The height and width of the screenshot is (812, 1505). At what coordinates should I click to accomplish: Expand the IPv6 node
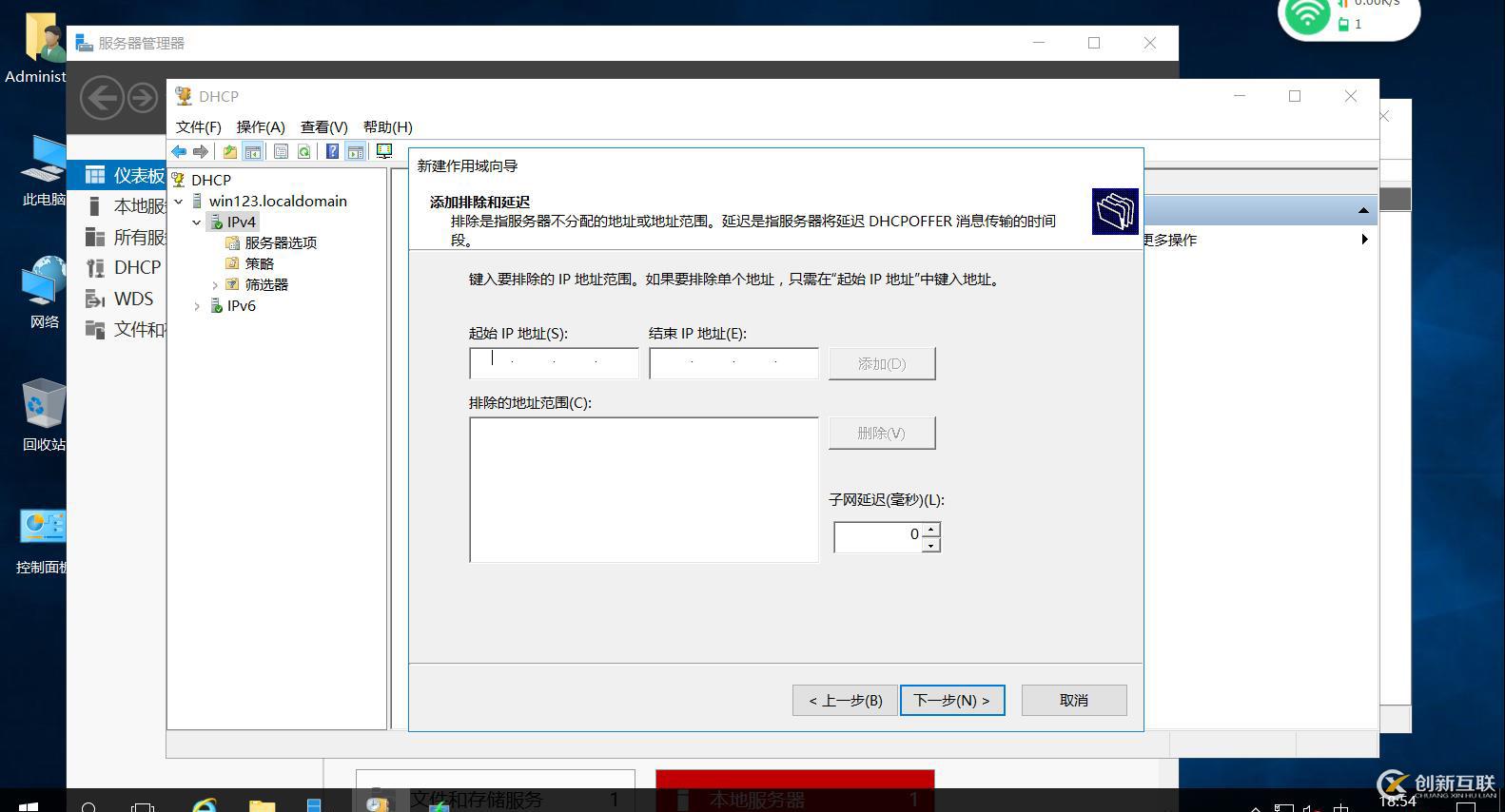(197, 305)
